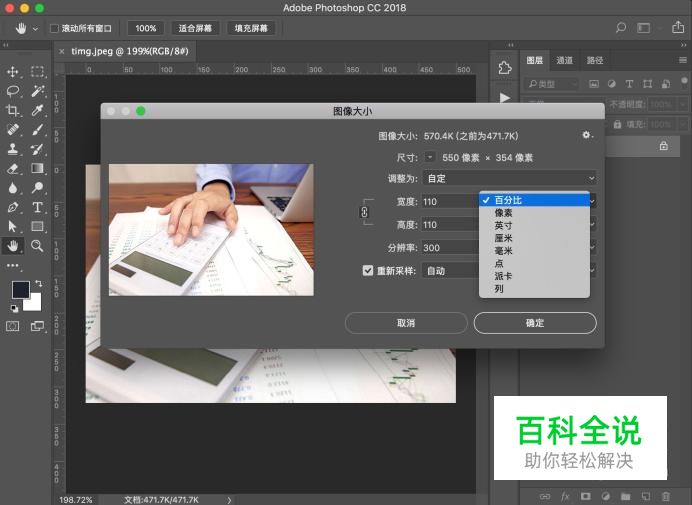Uncheck the 重新采样 checkbox
692x505 pixels.
(x=367, y=270)
